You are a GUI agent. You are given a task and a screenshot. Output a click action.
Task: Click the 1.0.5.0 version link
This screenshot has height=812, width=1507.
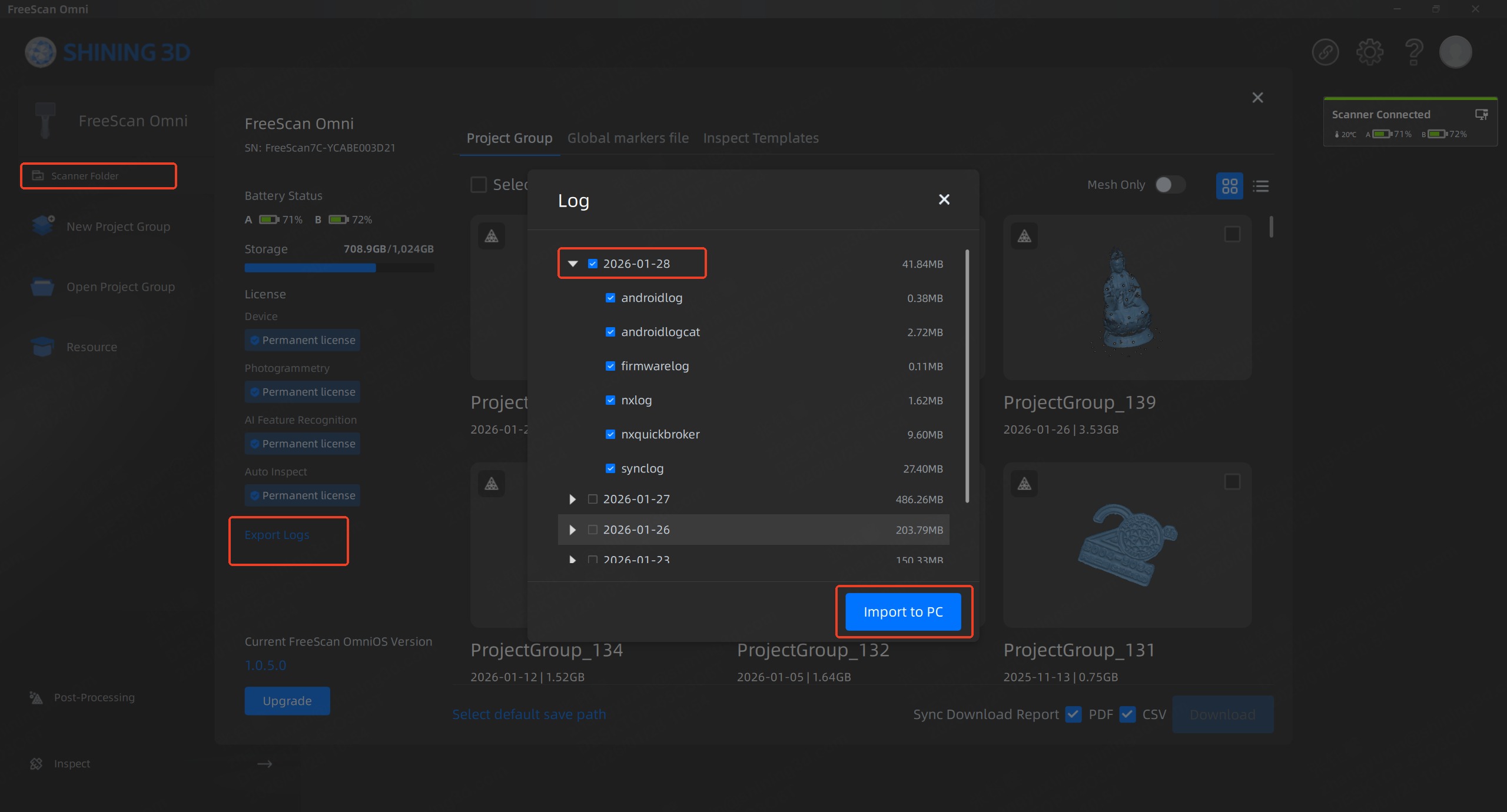point(265,665)
